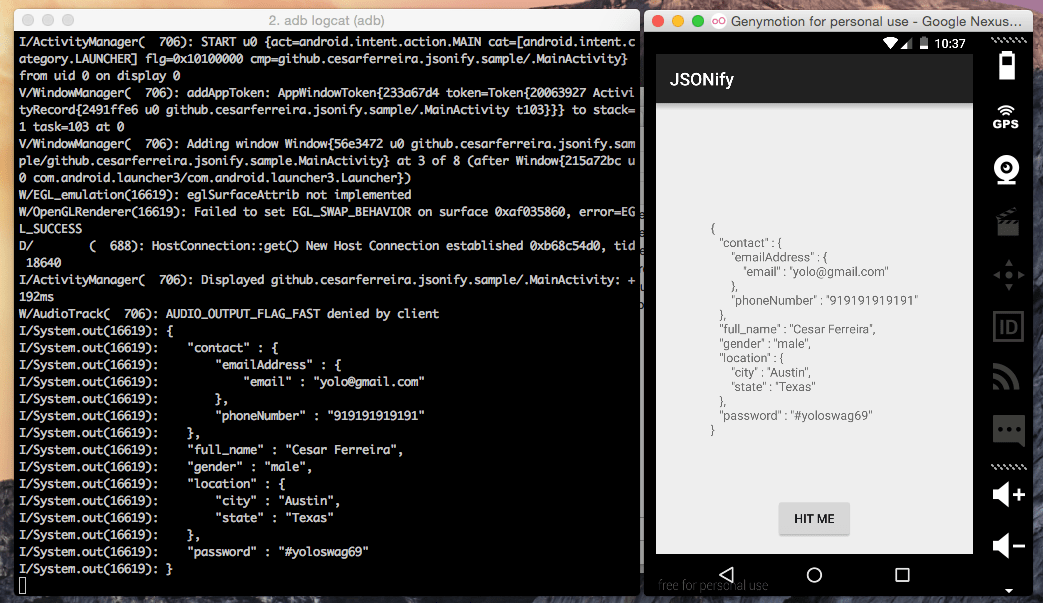Open the GPS location widget
The image size is (1043, 603).
pos(1006,118)
